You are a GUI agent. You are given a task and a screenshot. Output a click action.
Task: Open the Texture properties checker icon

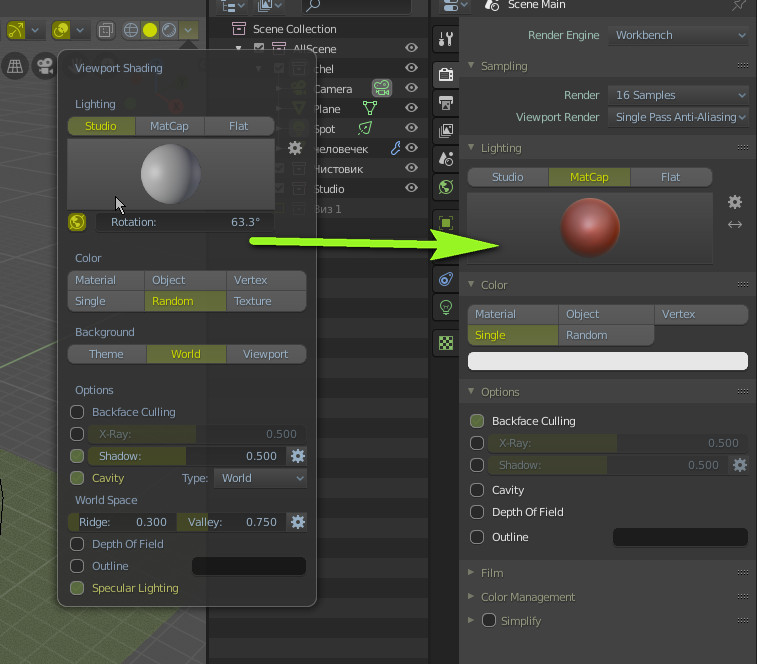446,343
